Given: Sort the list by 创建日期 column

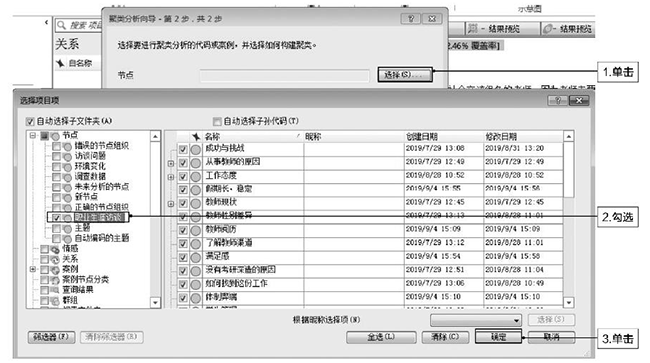Looking at the screenshot, I should click(x=444, y=137).
